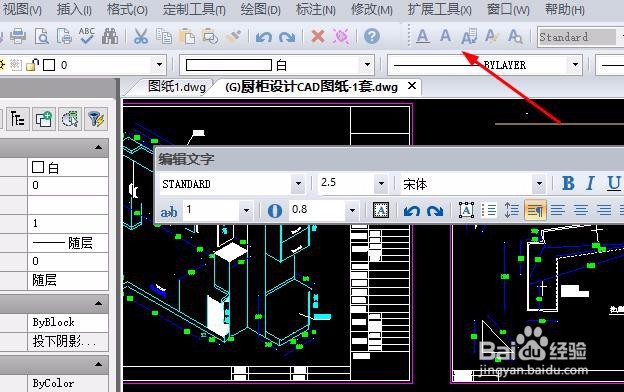
Task: Open the 修改(M) menu
Action: tap(372, 10)
